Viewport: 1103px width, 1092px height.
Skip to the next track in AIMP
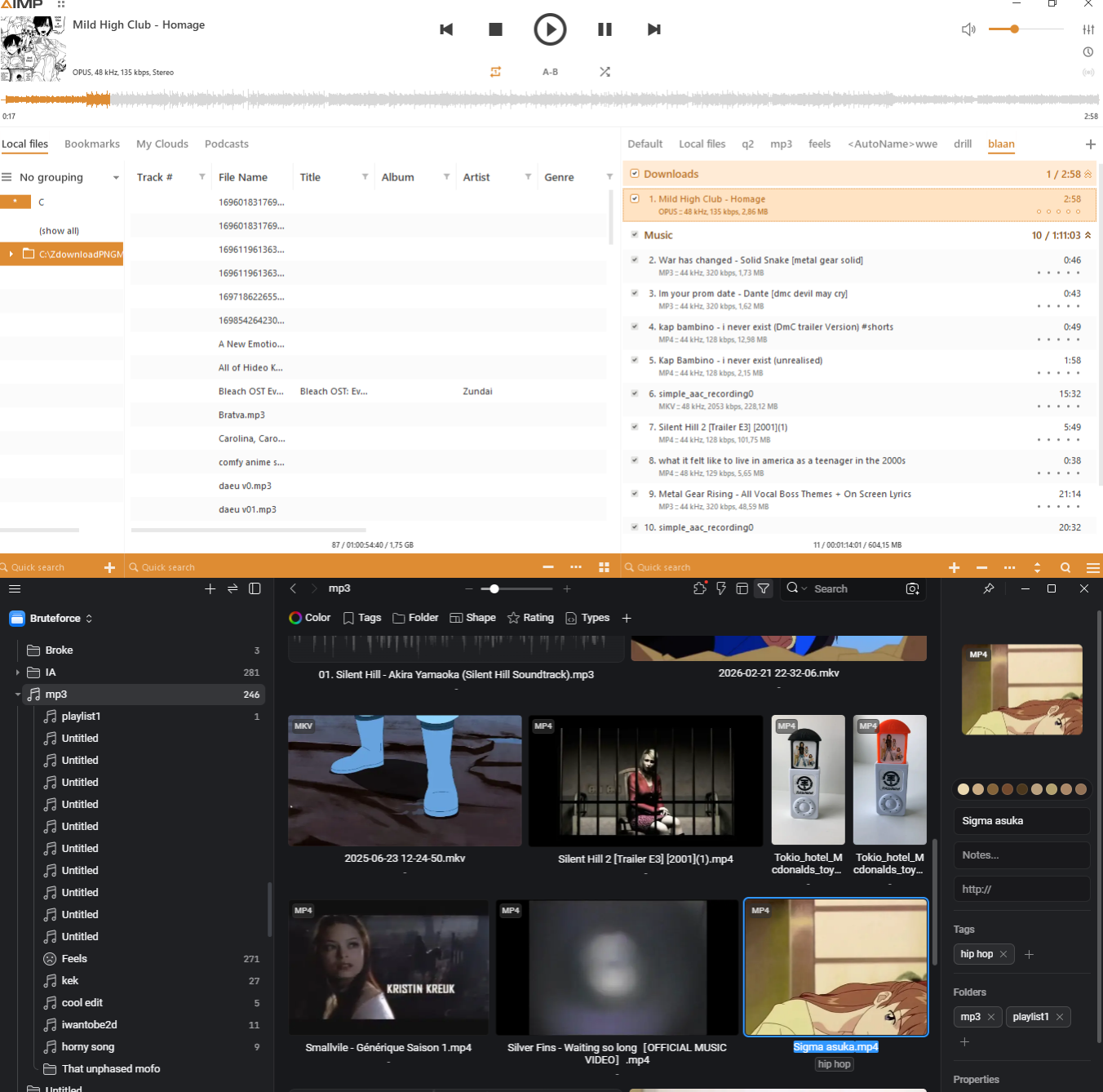[x=653, y=29]
